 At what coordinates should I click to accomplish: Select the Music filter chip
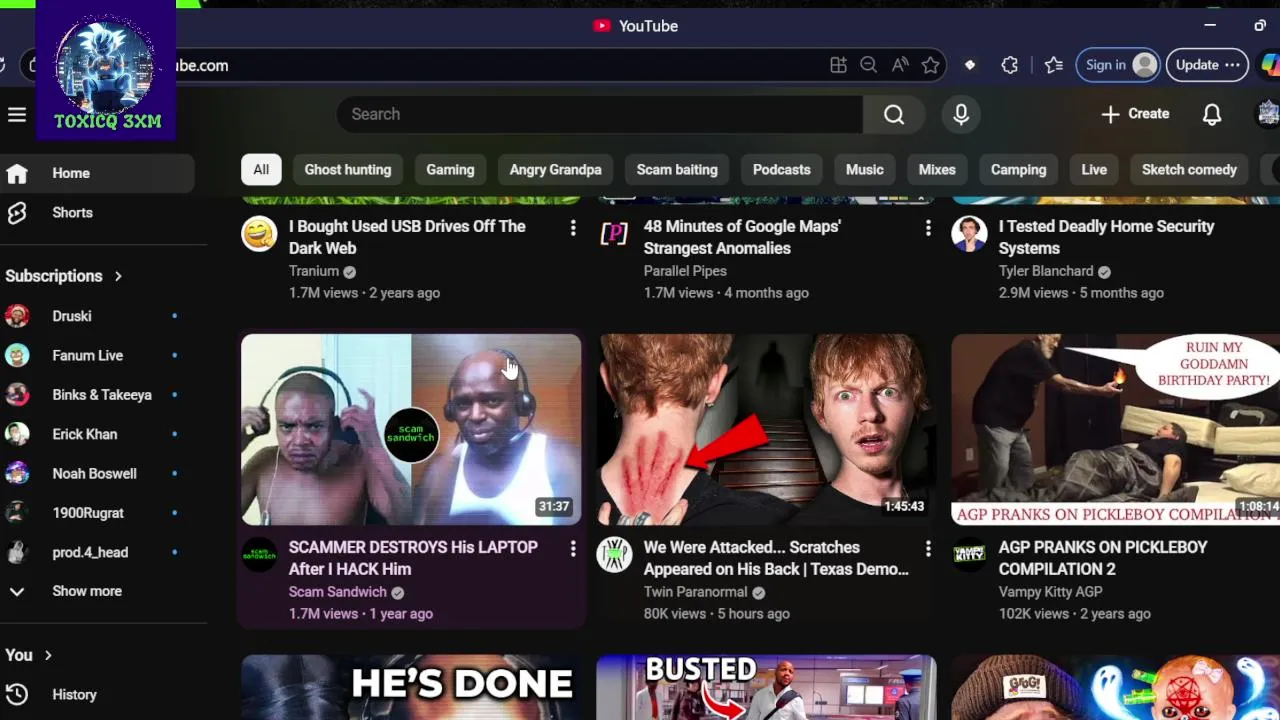click(865, 169)
